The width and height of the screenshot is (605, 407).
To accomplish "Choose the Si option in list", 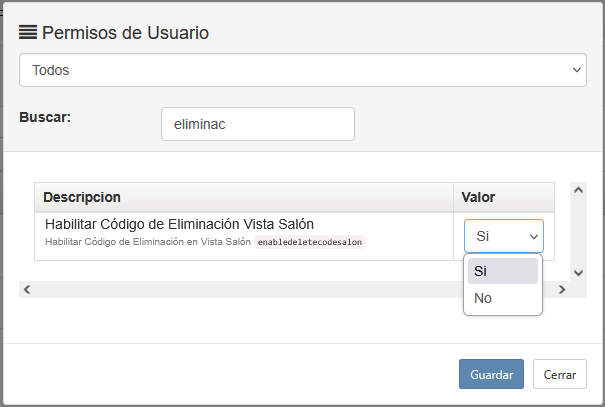I will (503, 271).
